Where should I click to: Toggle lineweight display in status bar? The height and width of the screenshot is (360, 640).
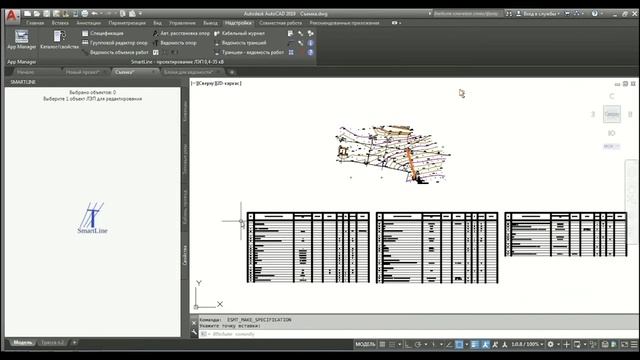click(x=475, y=344)
